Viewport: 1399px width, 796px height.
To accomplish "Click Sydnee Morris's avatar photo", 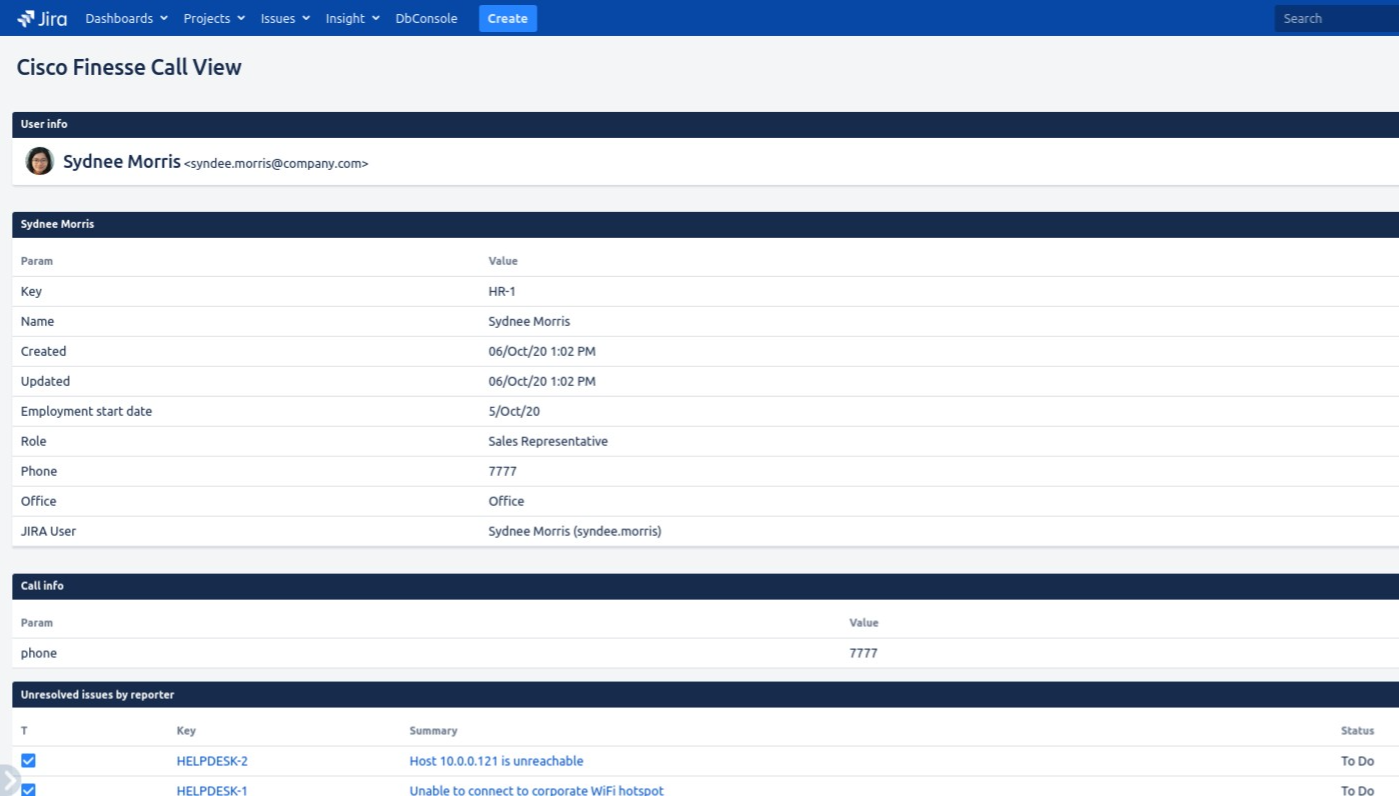I will point(39,161).
